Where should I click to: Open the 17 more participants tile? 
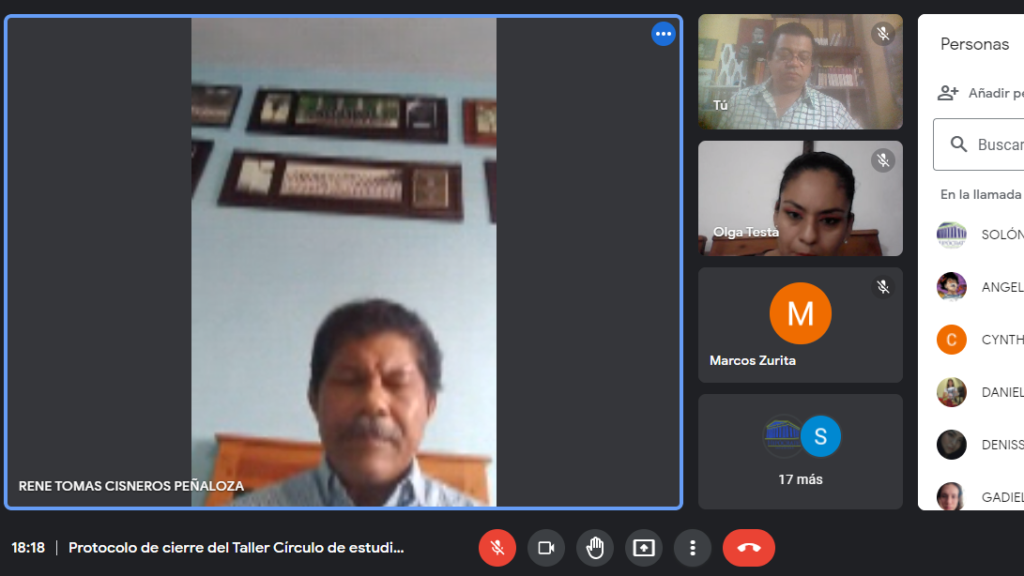(x=800, y=451)
